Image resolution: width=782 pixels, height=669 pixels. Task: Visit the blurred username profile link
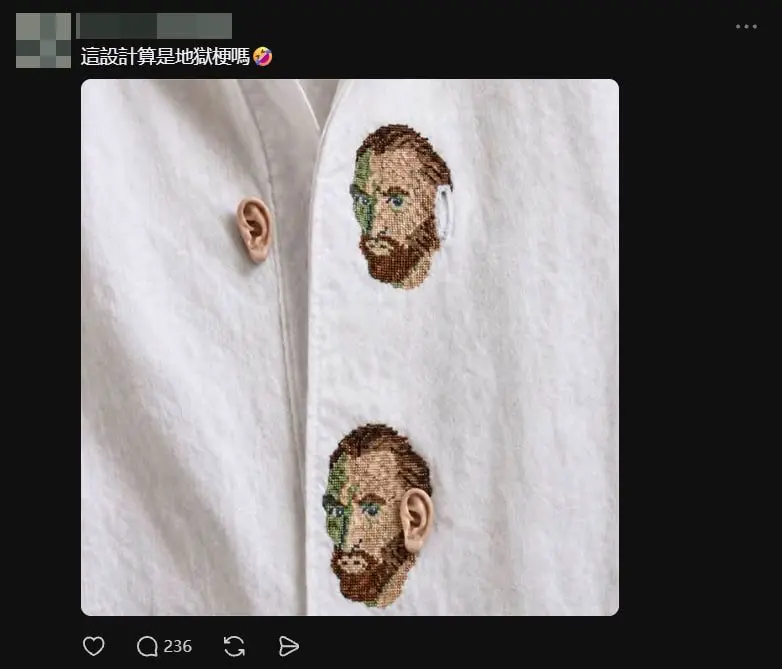(154, 26)
